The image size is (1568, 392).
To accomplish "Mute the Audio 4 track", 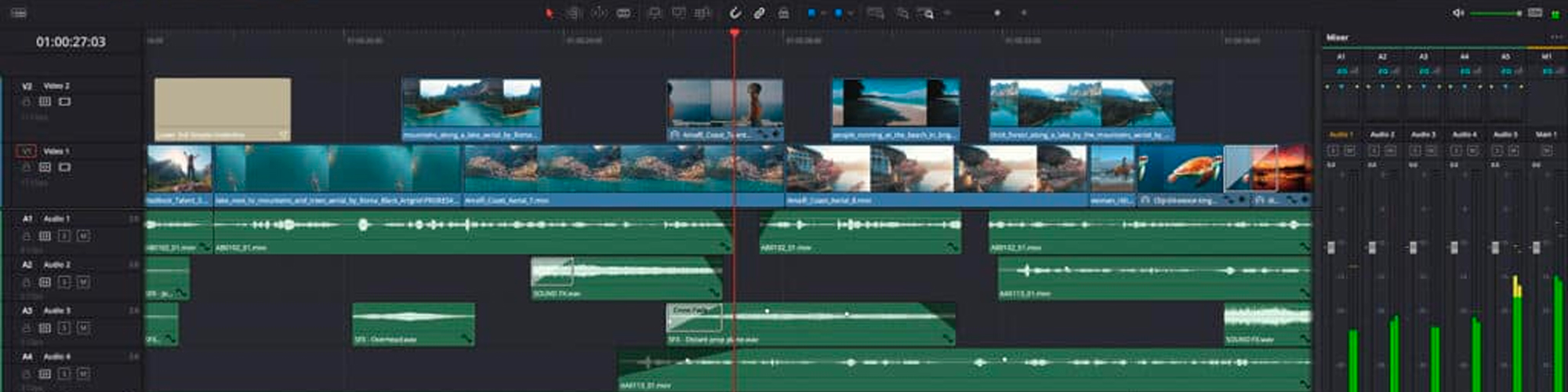I will [x=83, y=374].
